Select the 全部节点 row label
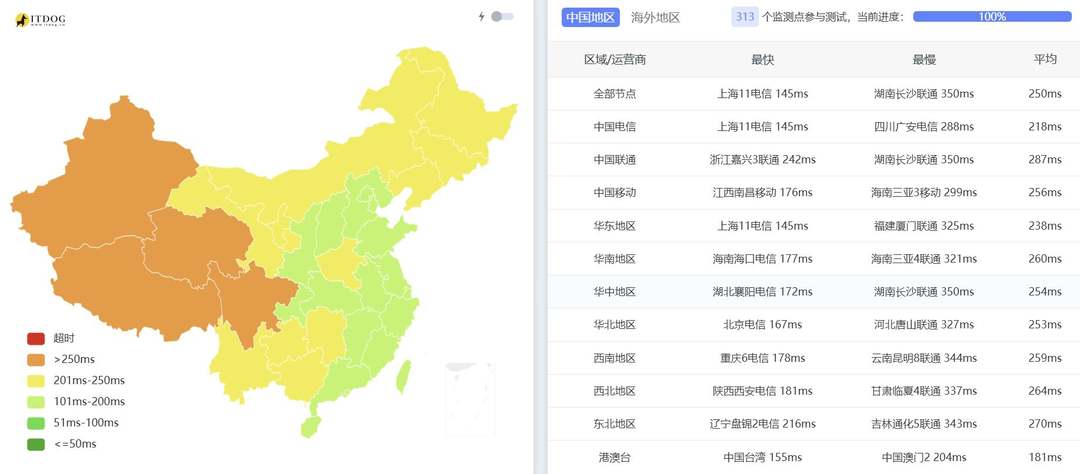1080x474 pixels. 615,93
